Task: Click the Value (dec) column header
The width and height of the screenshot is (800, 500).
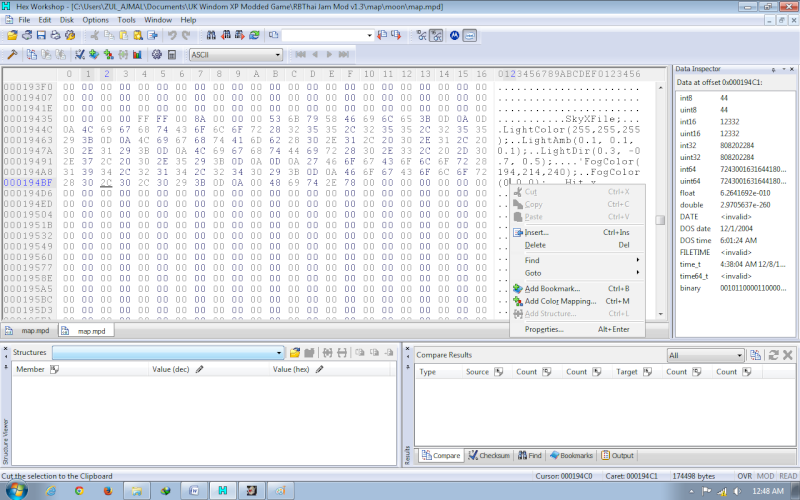Action: click(x=208, y=369)
